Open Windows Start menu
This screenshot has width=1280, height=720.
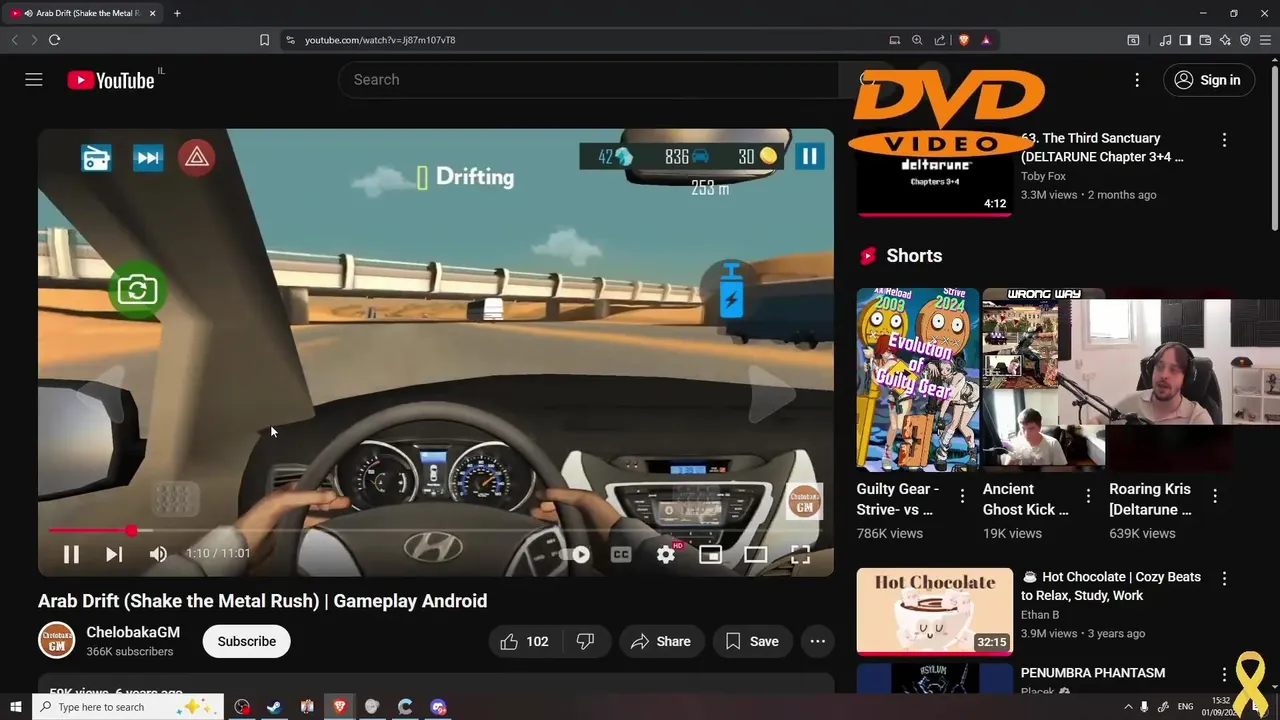[x=15, y=707]
